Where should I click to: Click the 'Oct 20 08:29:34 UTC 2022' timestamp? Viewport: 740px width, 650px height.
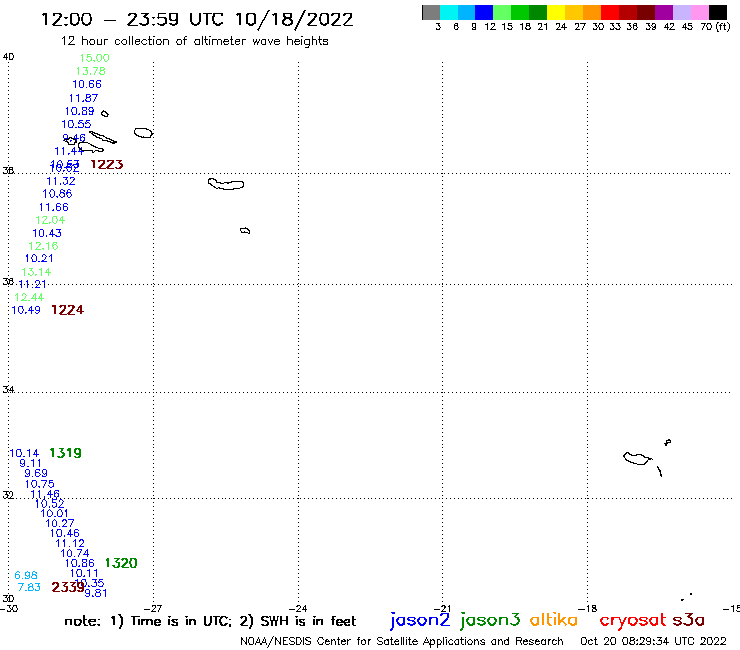[x=653, y=641]
